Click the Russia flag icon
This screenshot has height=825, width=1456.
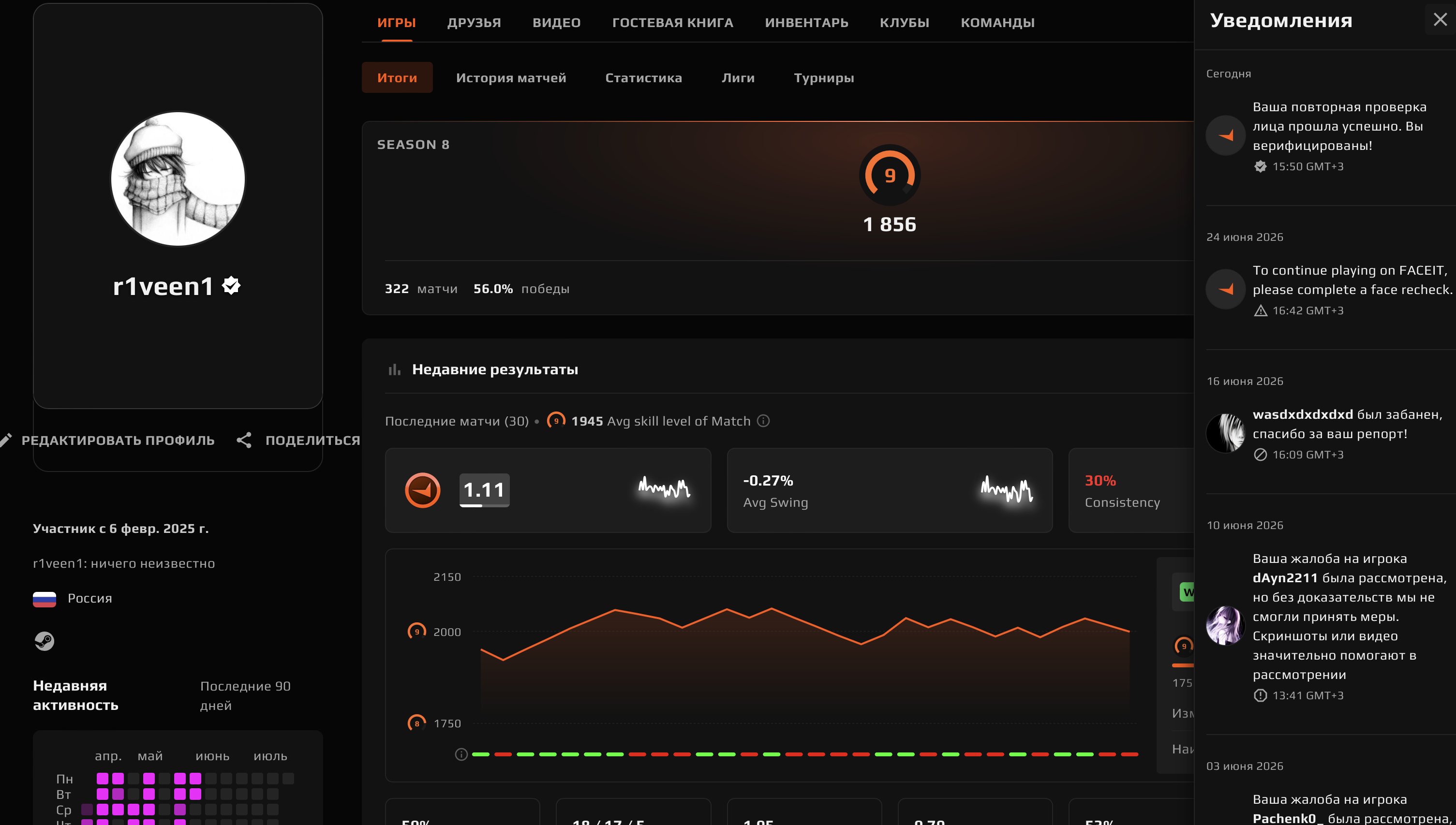coord(44,599)
